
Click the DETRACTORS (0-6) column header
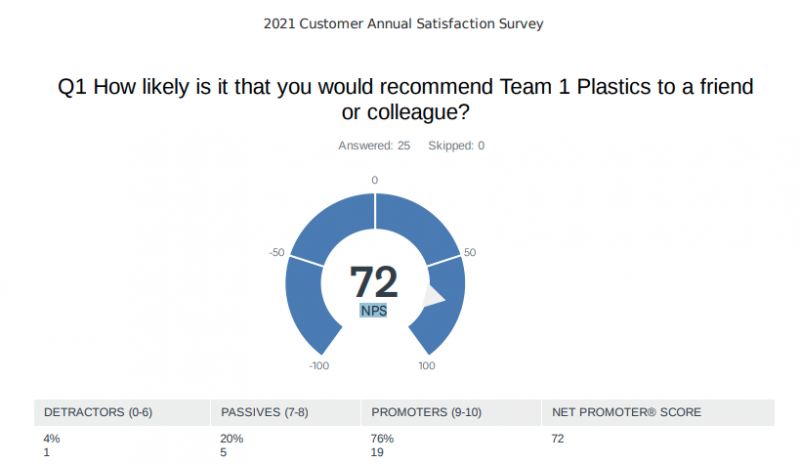click(x=98, y=412)
